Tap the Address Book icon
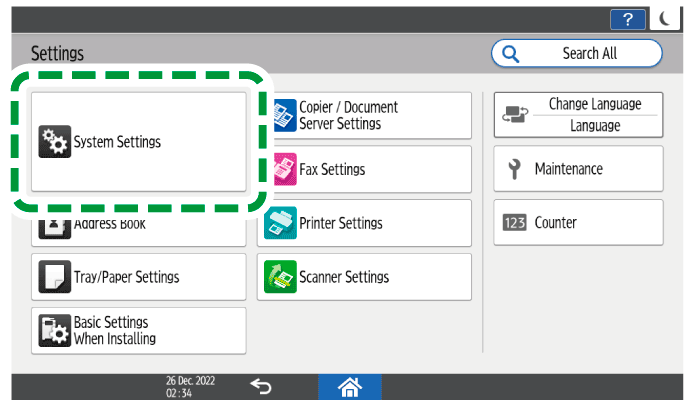The height and width of the screenshot is (404, 687). (54, 224)
